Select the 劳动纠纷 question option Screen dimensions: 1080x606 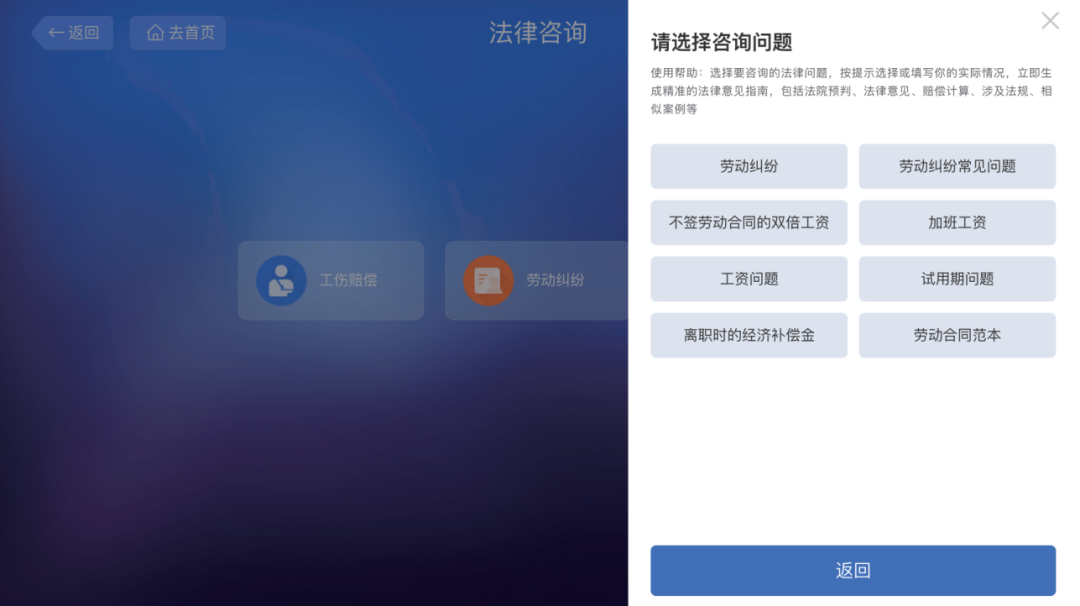pyautogui.click(x=749, y=166)
